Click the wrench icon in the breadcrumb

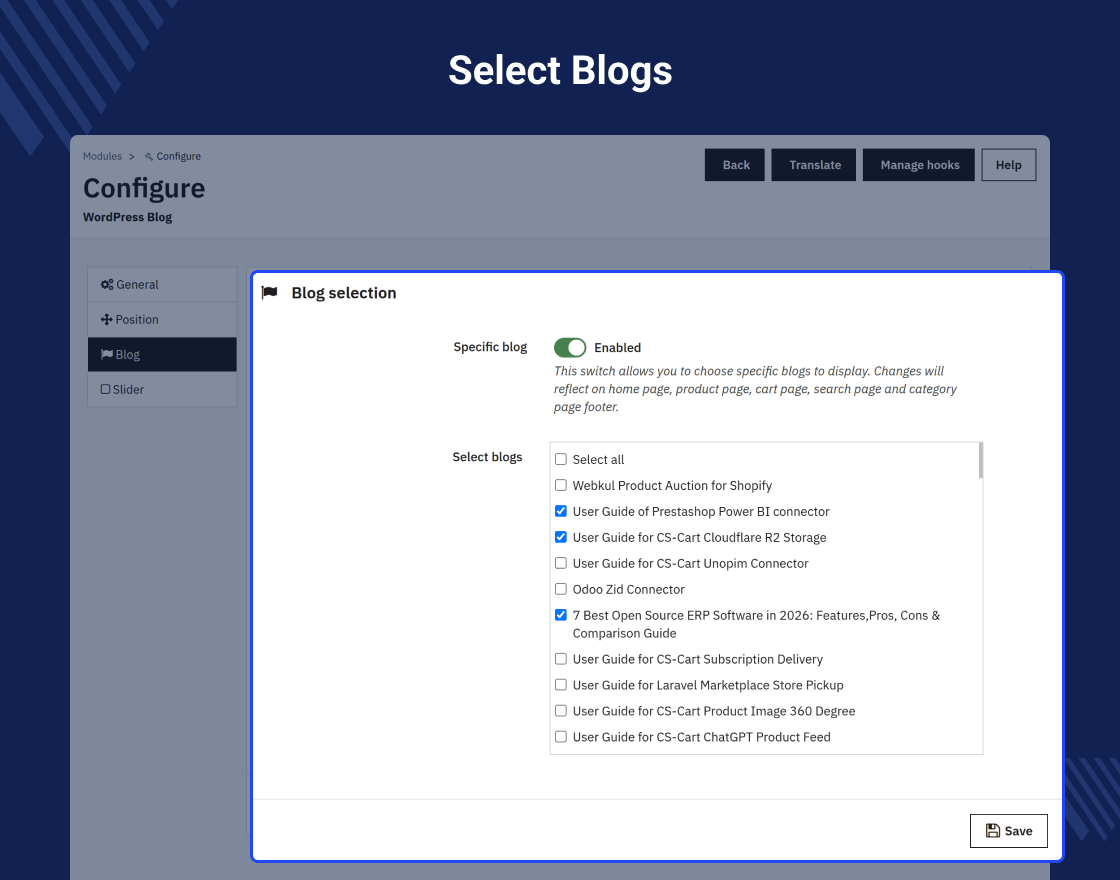tap(149, 156)
